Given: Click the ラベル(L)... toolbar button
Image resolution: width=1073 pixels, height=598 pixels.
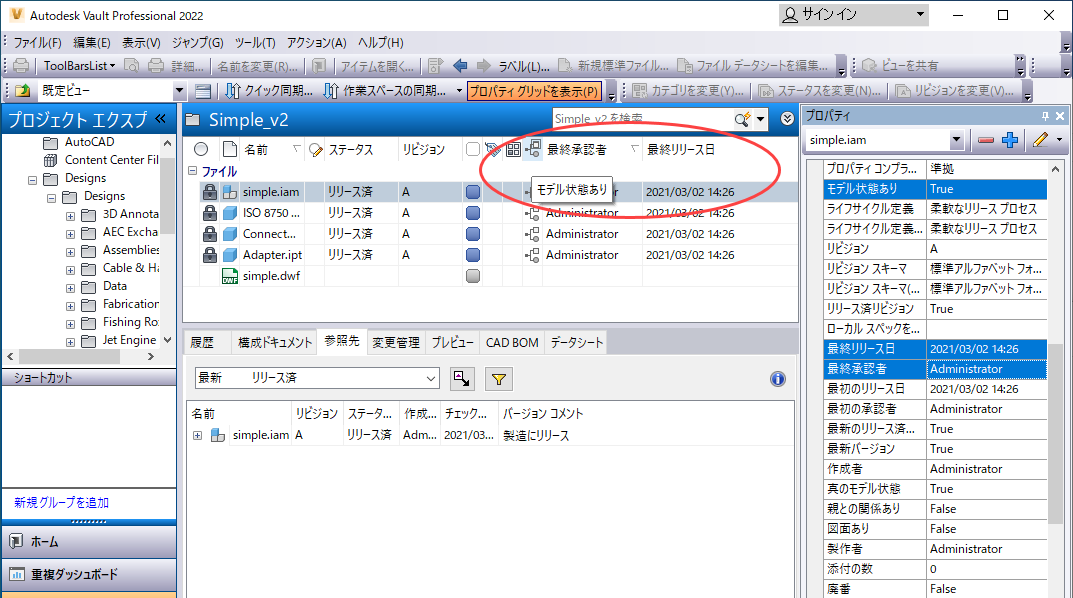Looking at the screenshot, I should pyautogui.click(x=523, y=66).
